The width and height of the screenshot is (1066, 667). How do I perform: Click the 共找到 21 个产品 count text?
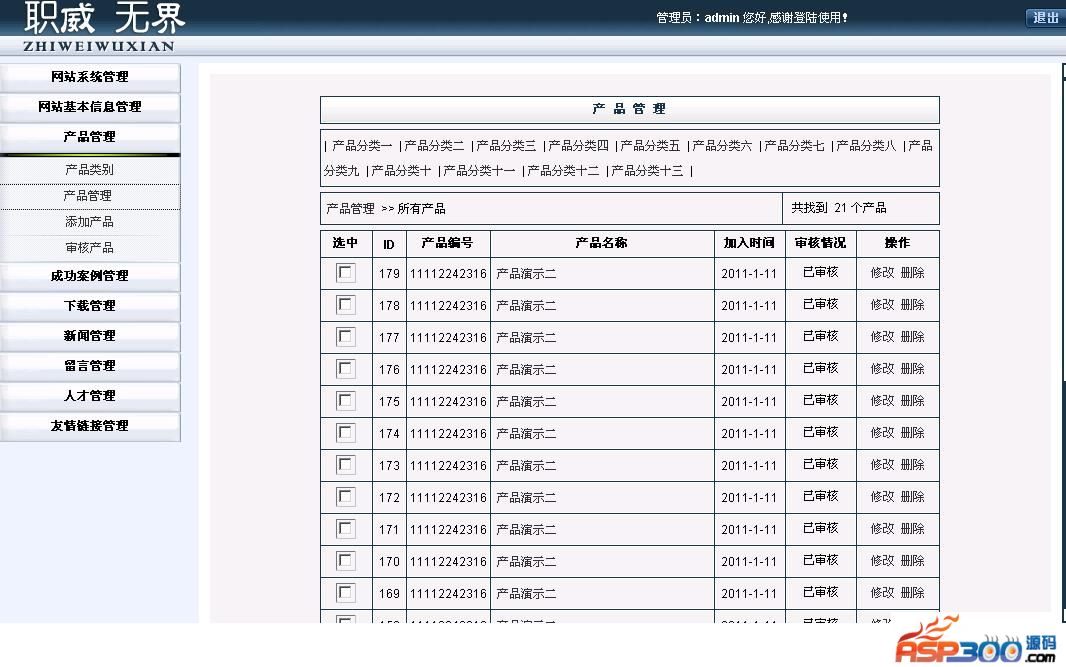coord(839,208)
